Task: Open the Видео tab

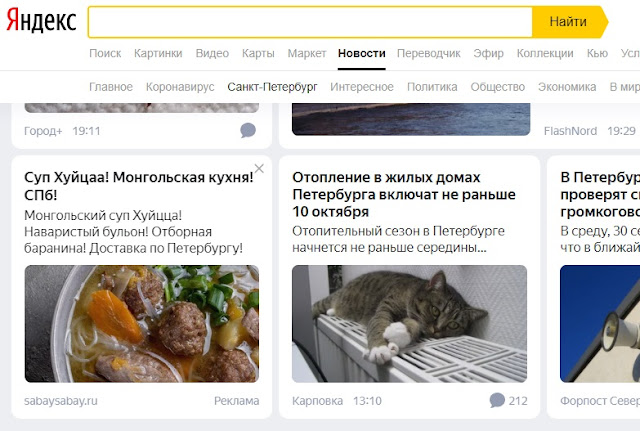Action: (212, 53)
